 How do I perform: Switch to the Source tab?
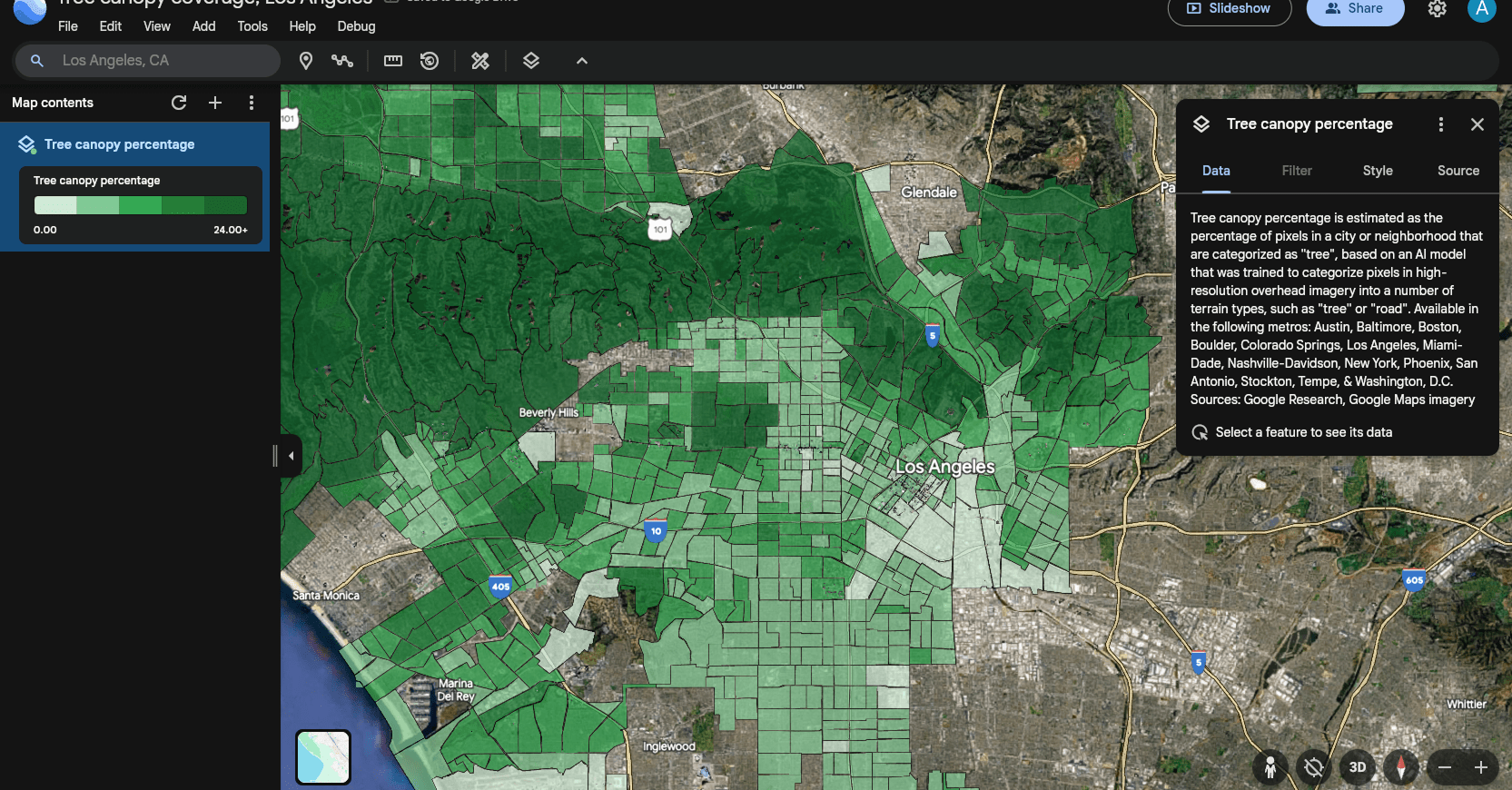pos(1458,171)
